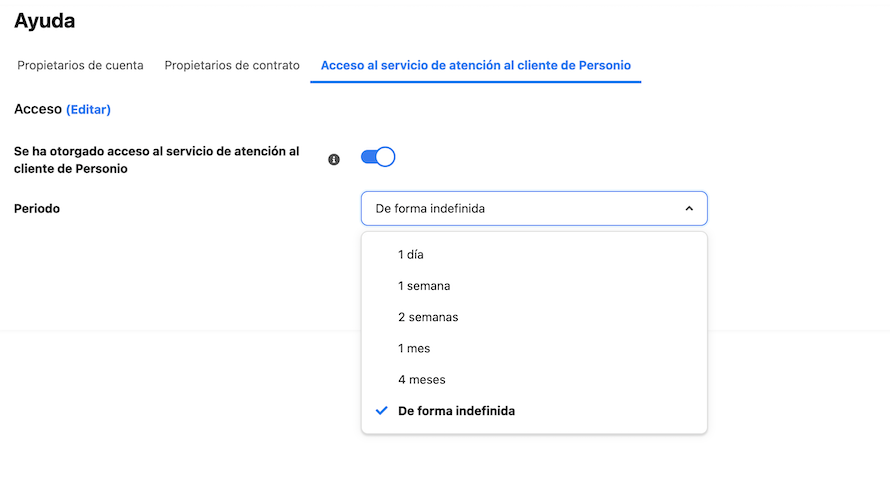Click the Se ha otorgado acceso label text

pyautogui.click(x=157, y=160)
